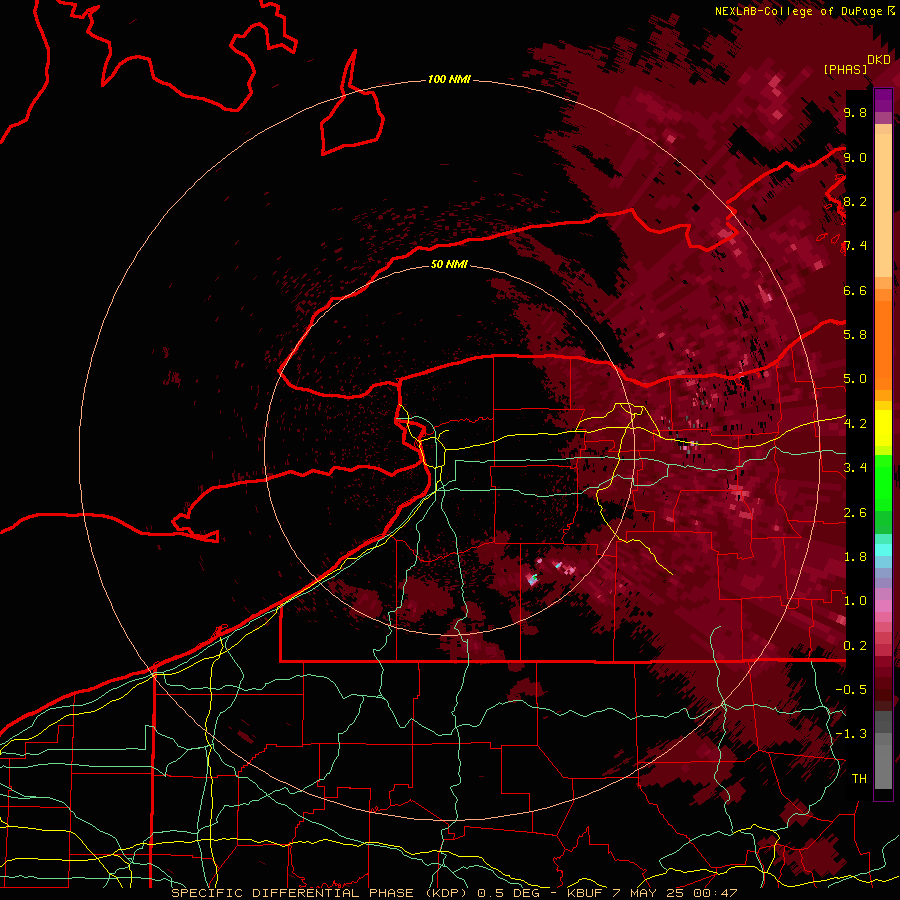Click the [PHAS] legend unit label
900x900 pixels.
845,70
